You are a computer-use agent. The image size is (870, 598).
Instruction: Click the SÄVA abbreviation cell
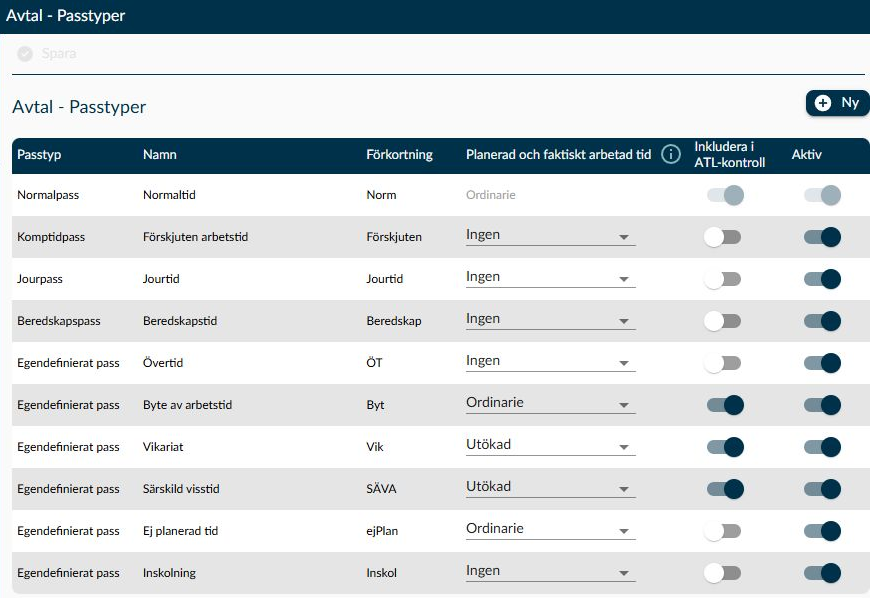click(x=381, y=489)
